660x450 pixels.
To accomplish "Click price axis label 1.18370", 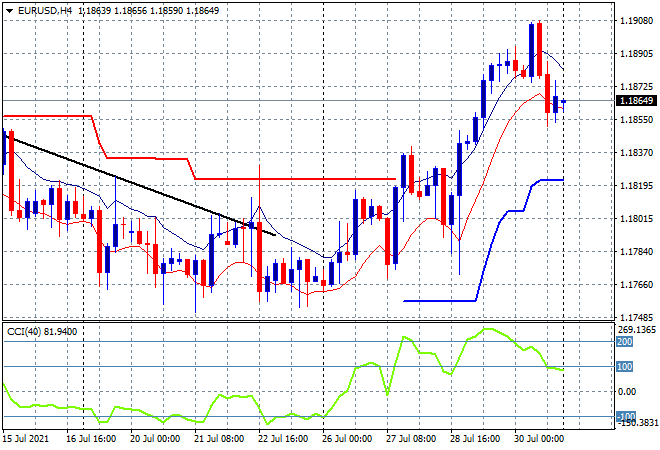I will coord(636,153).
